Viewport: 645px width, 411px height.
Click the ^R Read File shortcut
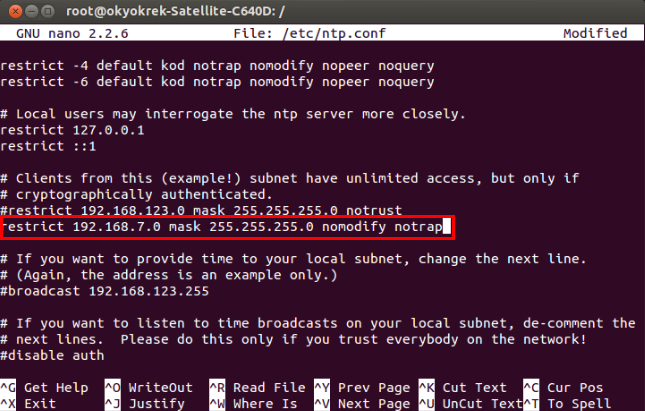click(257, 388)
